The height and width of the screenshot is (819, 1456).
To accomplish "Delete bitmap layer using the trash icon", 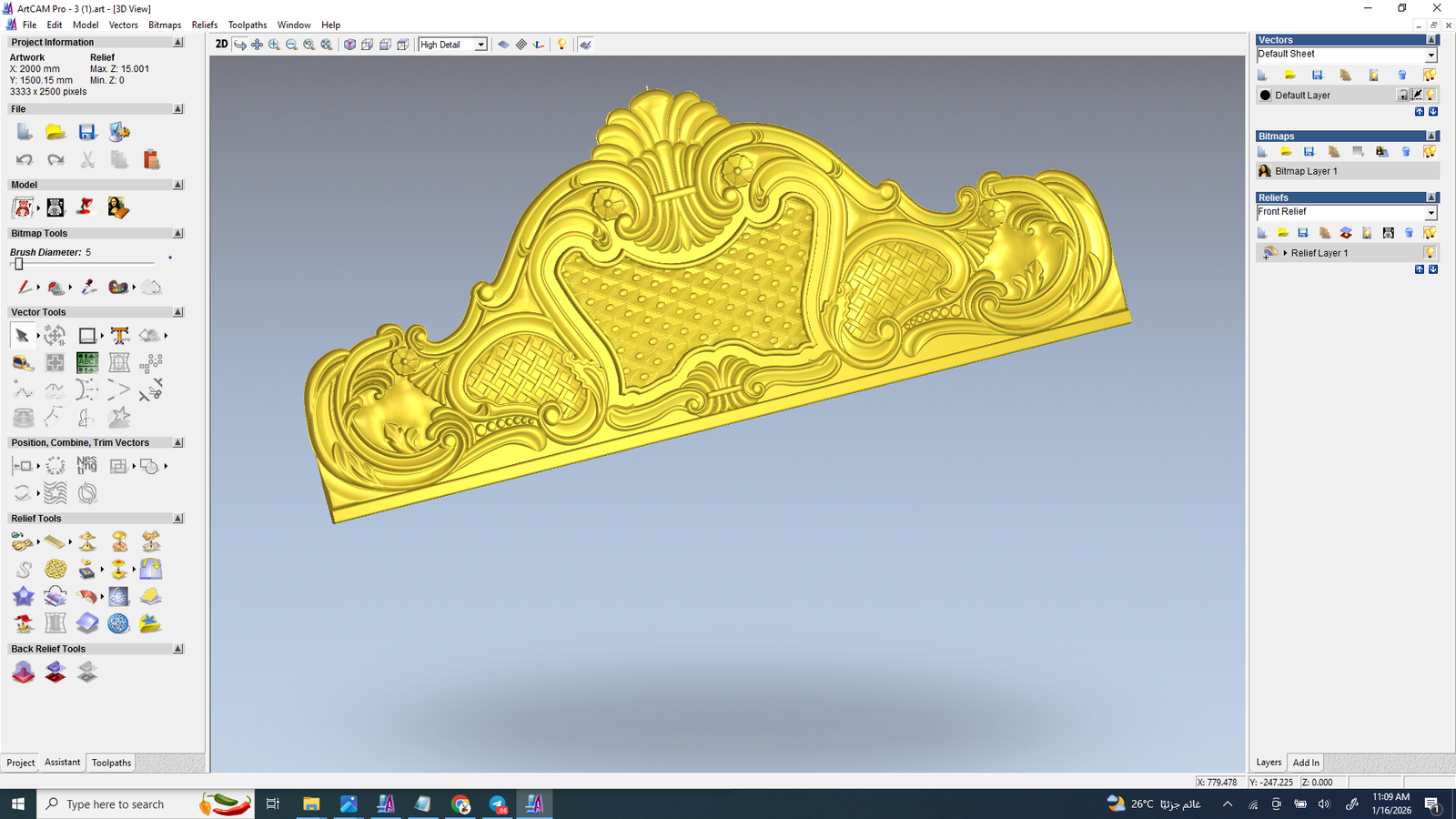I will tap(1406, 152).
